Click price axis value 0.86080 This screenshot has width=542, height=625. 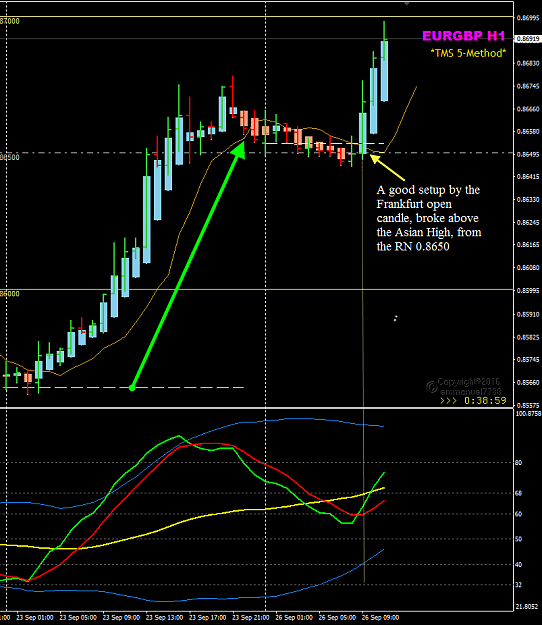click(x=528, y=267)
